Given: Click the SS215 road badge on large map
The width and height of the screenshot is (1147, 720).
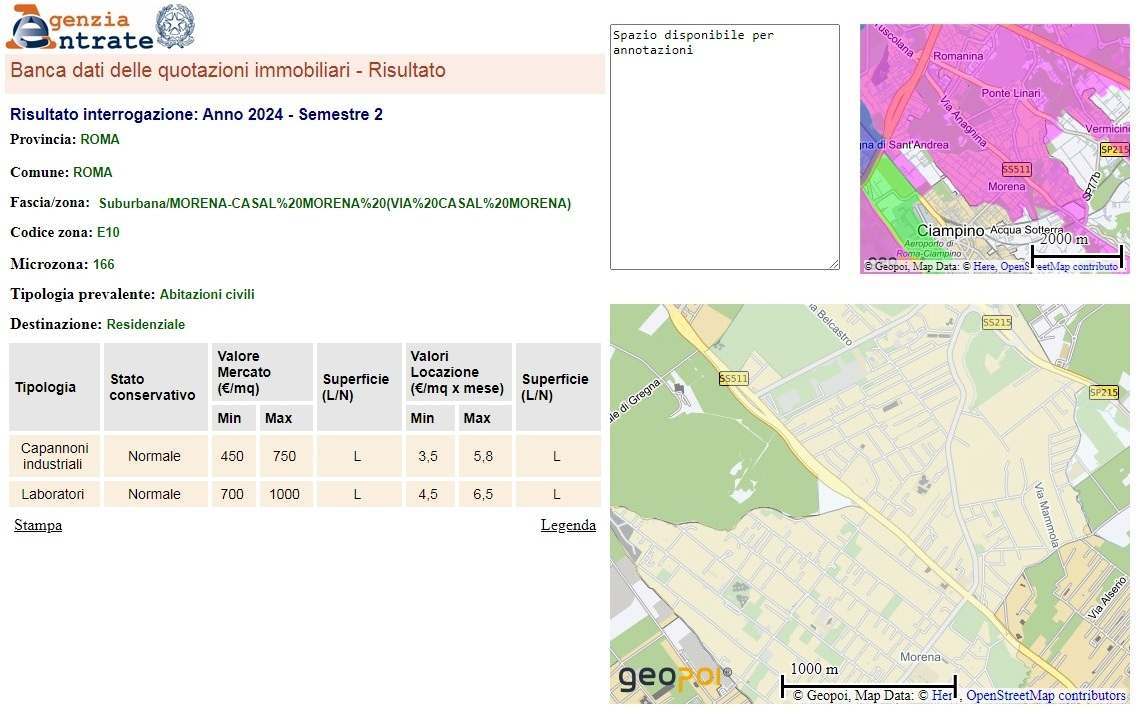Looking at the screenshot, I should [x=996, y=323].
